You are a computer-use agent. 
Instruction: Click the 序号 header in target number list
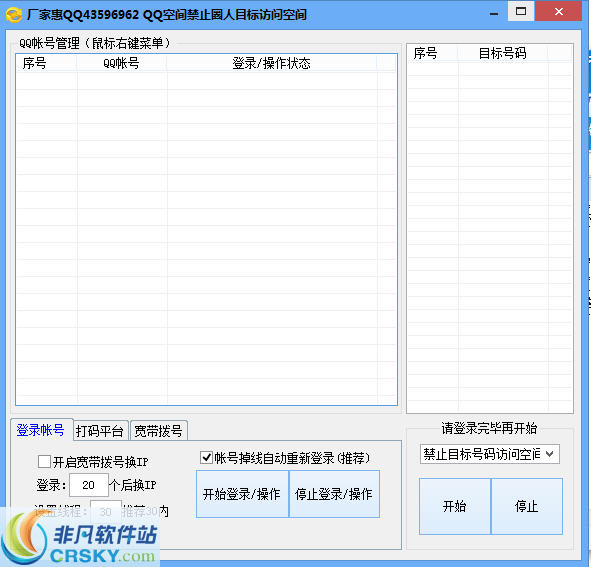click(433, 53)
